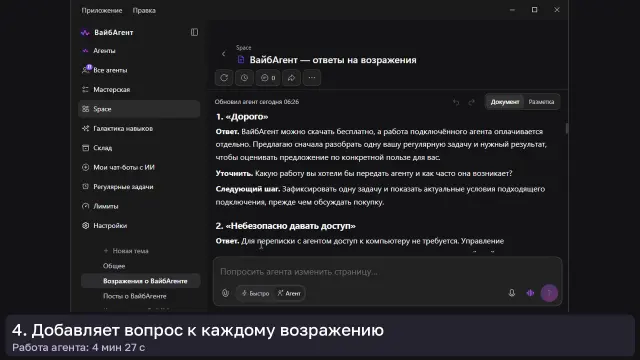Screen dimensions: 640x360
Task: Open the Правка menu
Action: click(x=144, y=10)
